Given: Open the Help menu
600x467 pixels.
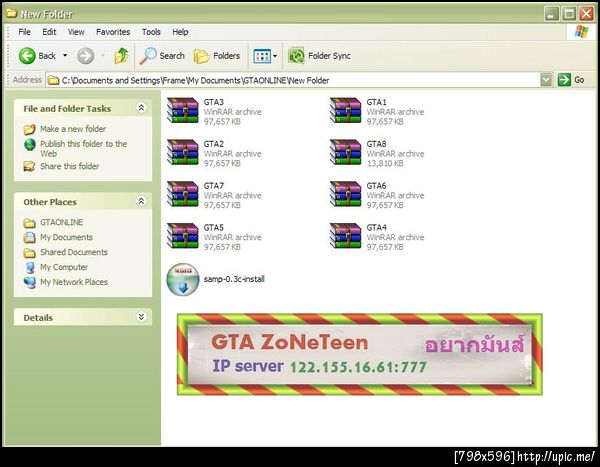Looking at the screenshot, I should 180,32.
